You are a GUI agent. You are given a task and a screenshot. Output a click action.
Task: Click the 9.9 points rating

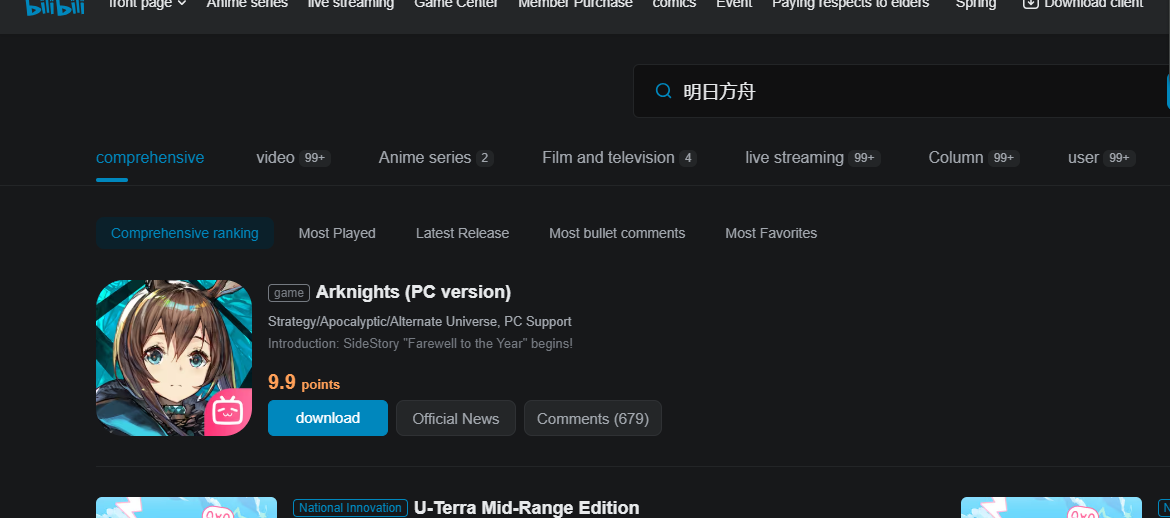pyautogui.click(x=304, y=382)
